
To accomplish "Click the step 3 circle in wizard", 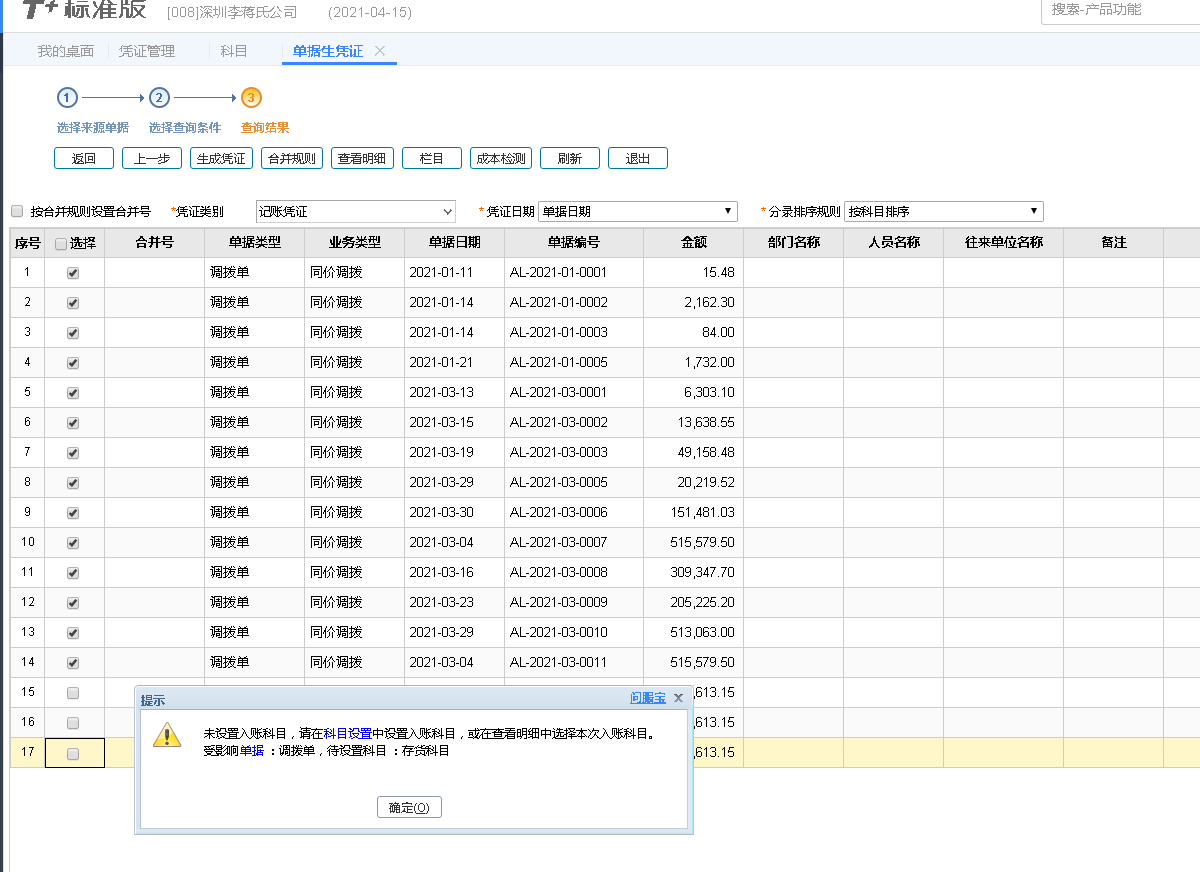I will (251, 98).
